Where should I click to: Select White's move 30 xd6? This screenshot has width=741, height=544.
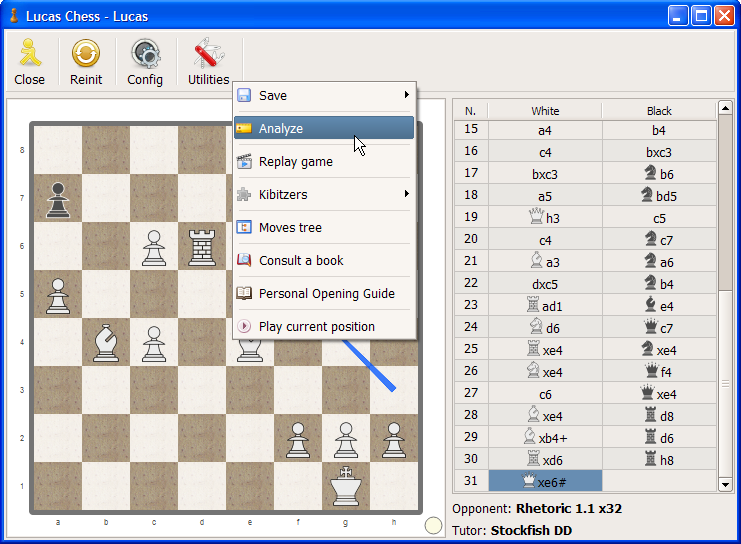(x=545, y=459)
